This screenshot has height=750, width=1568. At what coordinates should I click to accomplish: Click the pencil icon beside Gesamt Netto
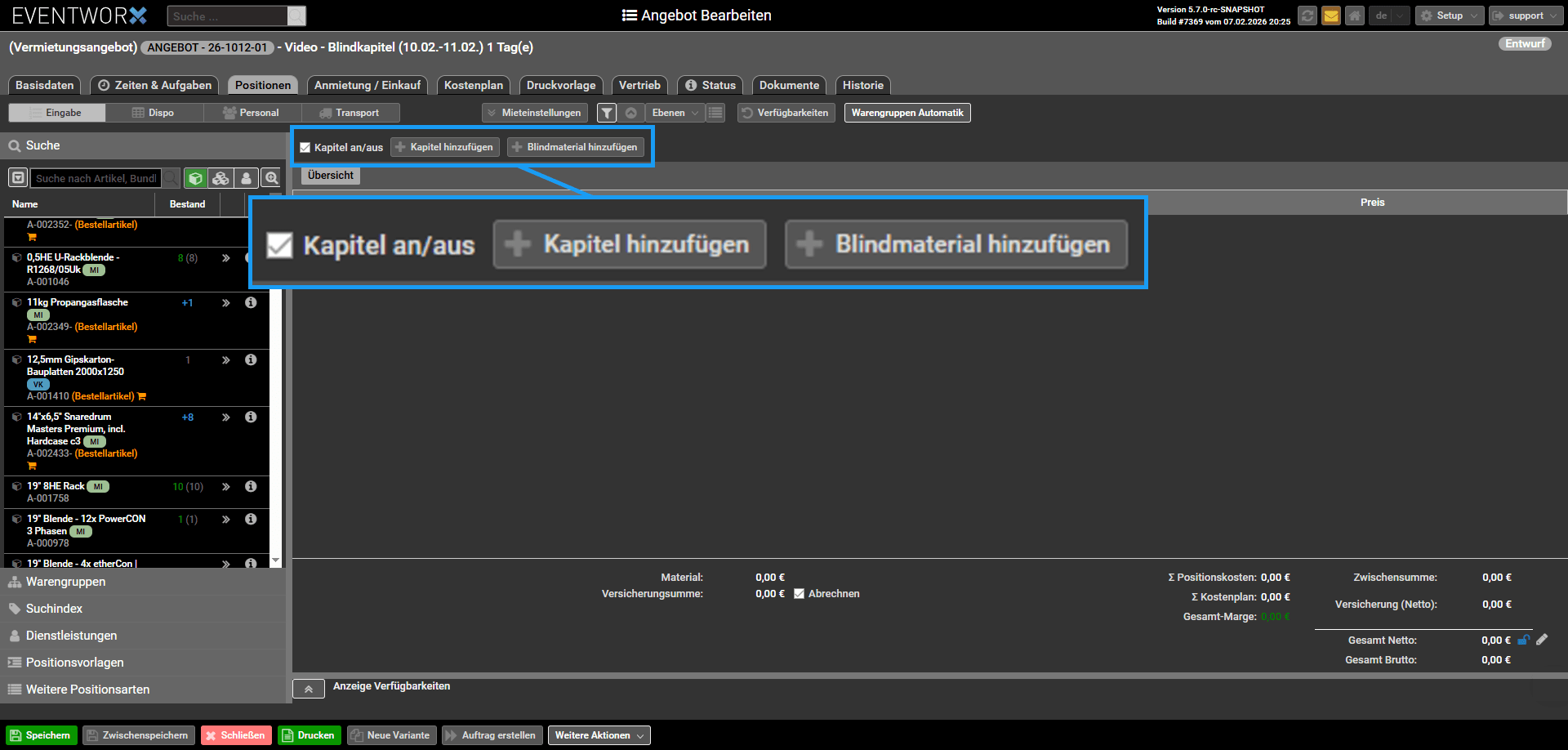pos(1542,640)
